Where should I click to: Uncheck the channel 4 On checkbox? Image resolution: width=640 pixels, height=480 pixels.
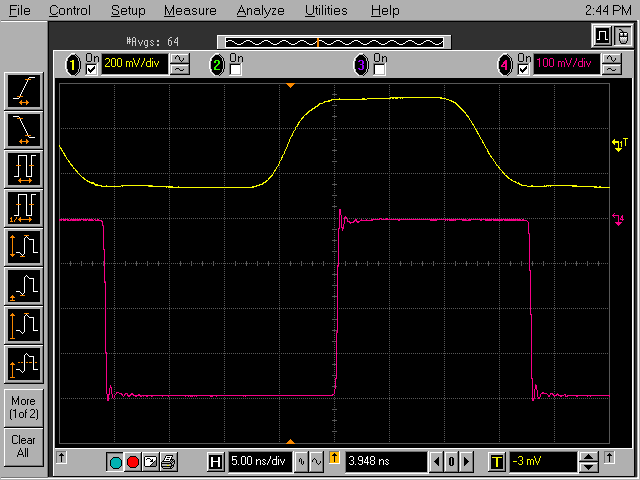click(523, 70)
